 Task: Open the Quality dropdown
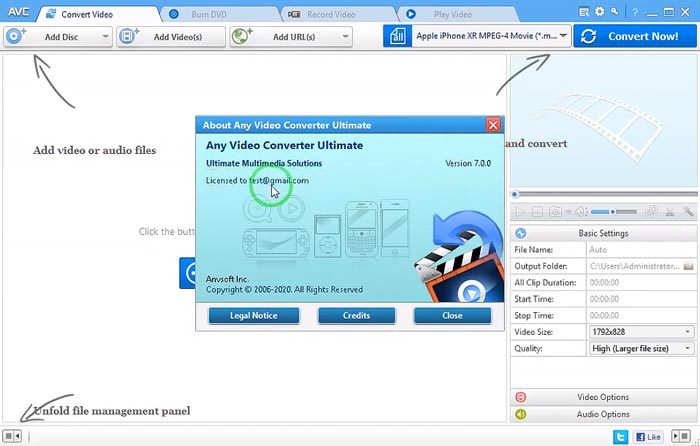tap(642, 348)
